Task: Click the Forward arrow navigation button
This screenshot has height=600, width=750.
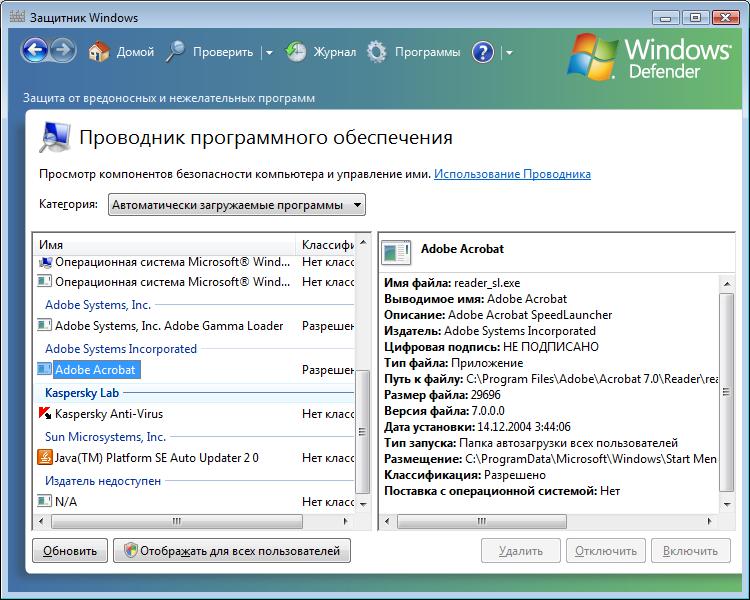Action: (x=63, y=51)
